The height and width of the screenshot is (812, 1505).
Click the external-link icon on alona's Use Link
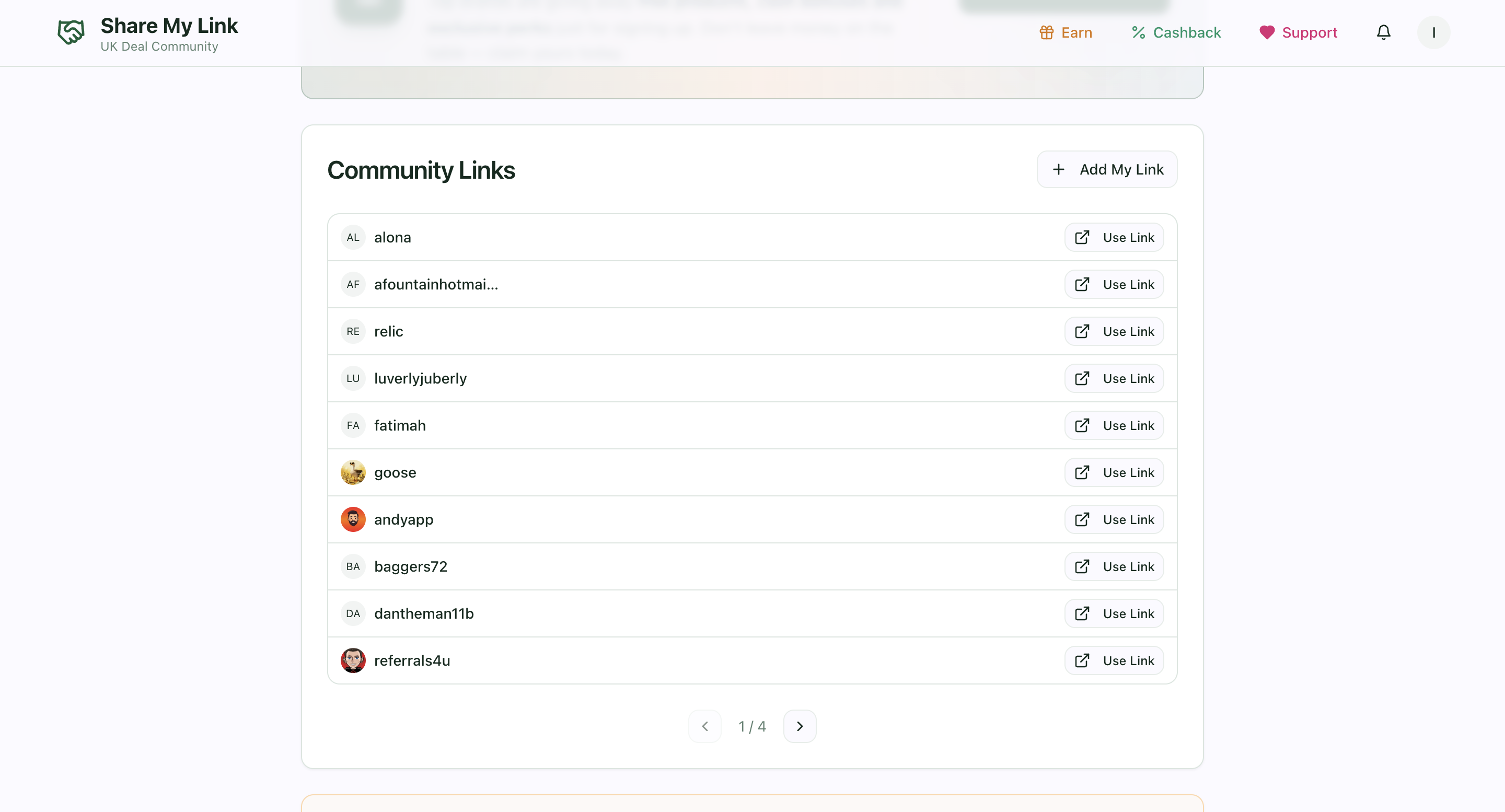(x=1083, y=237)
